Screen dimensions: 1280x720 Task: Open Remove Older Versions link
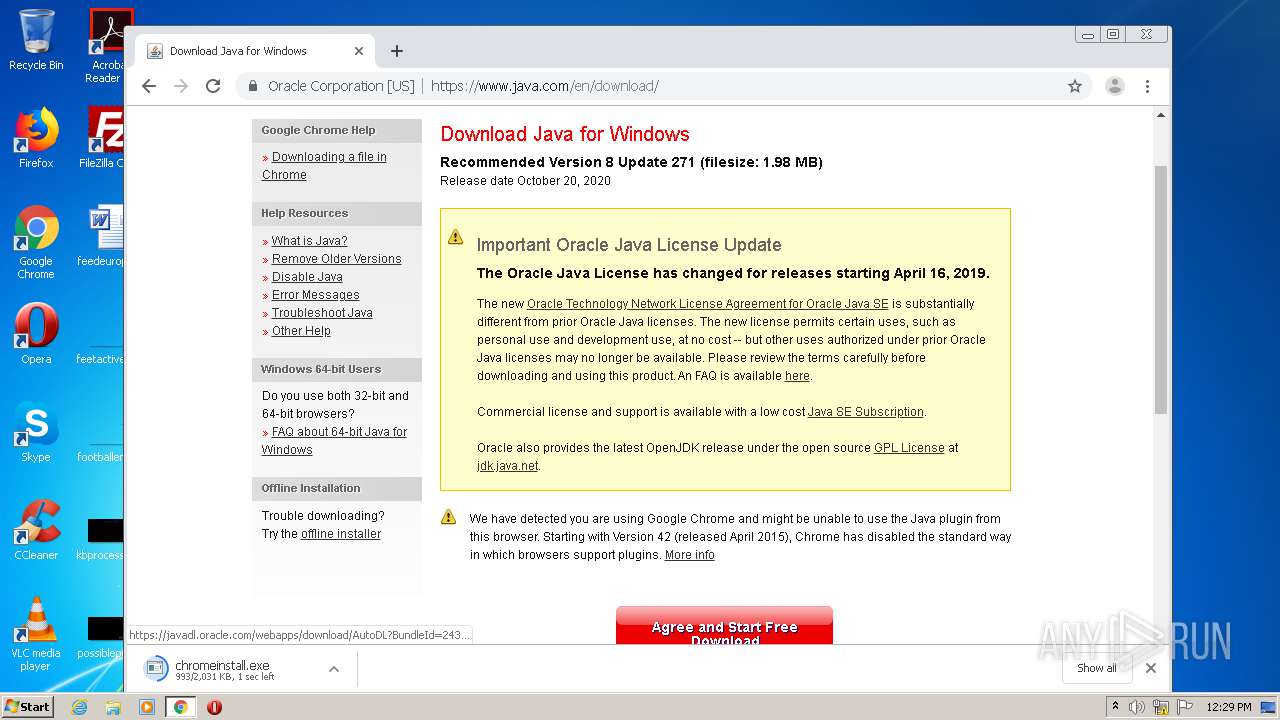[336, 259]
